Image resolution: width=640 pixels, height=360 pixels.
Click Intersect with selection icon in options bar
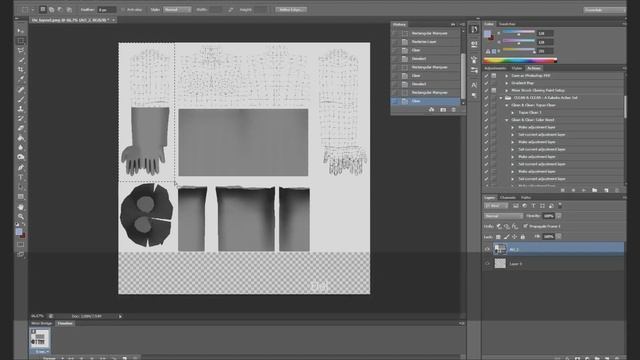tap(69, 9)
